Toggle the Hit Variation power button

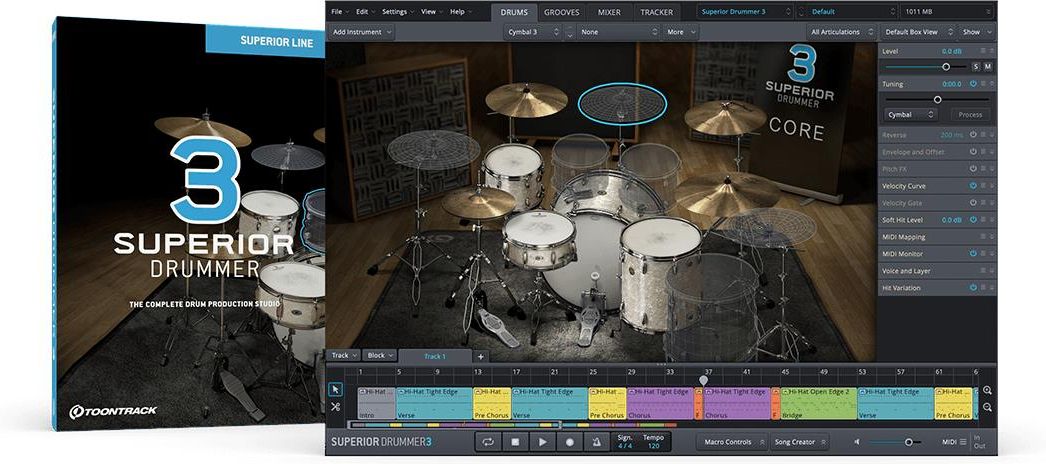(973, 288)
